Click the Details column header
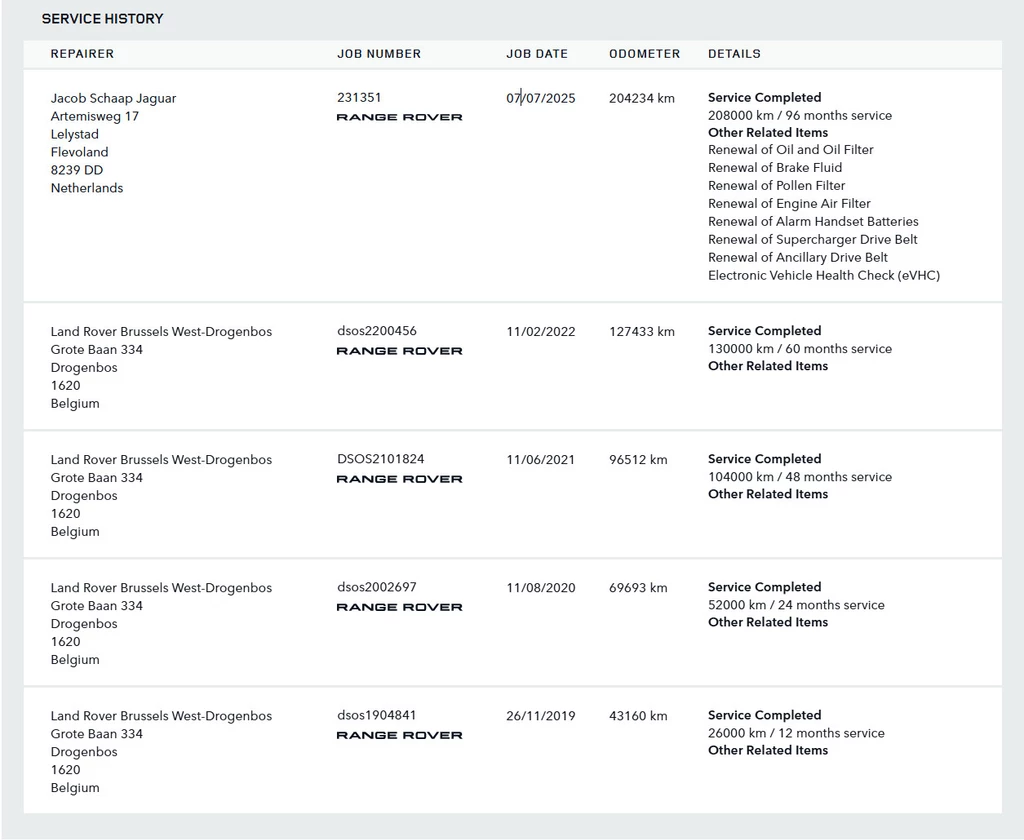This screenshot has width=1024, height=840. point(734,54)
